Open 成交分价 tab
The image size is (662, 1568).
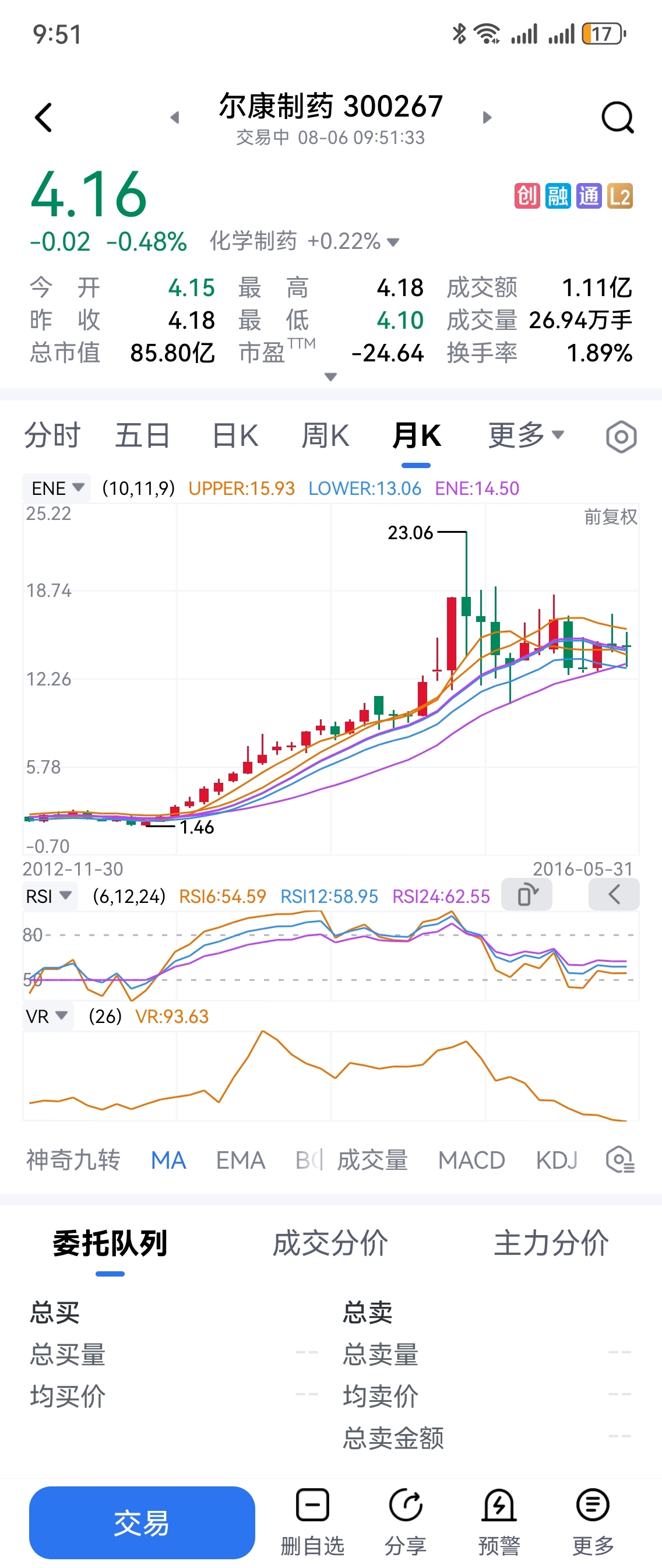(330, 1243)
